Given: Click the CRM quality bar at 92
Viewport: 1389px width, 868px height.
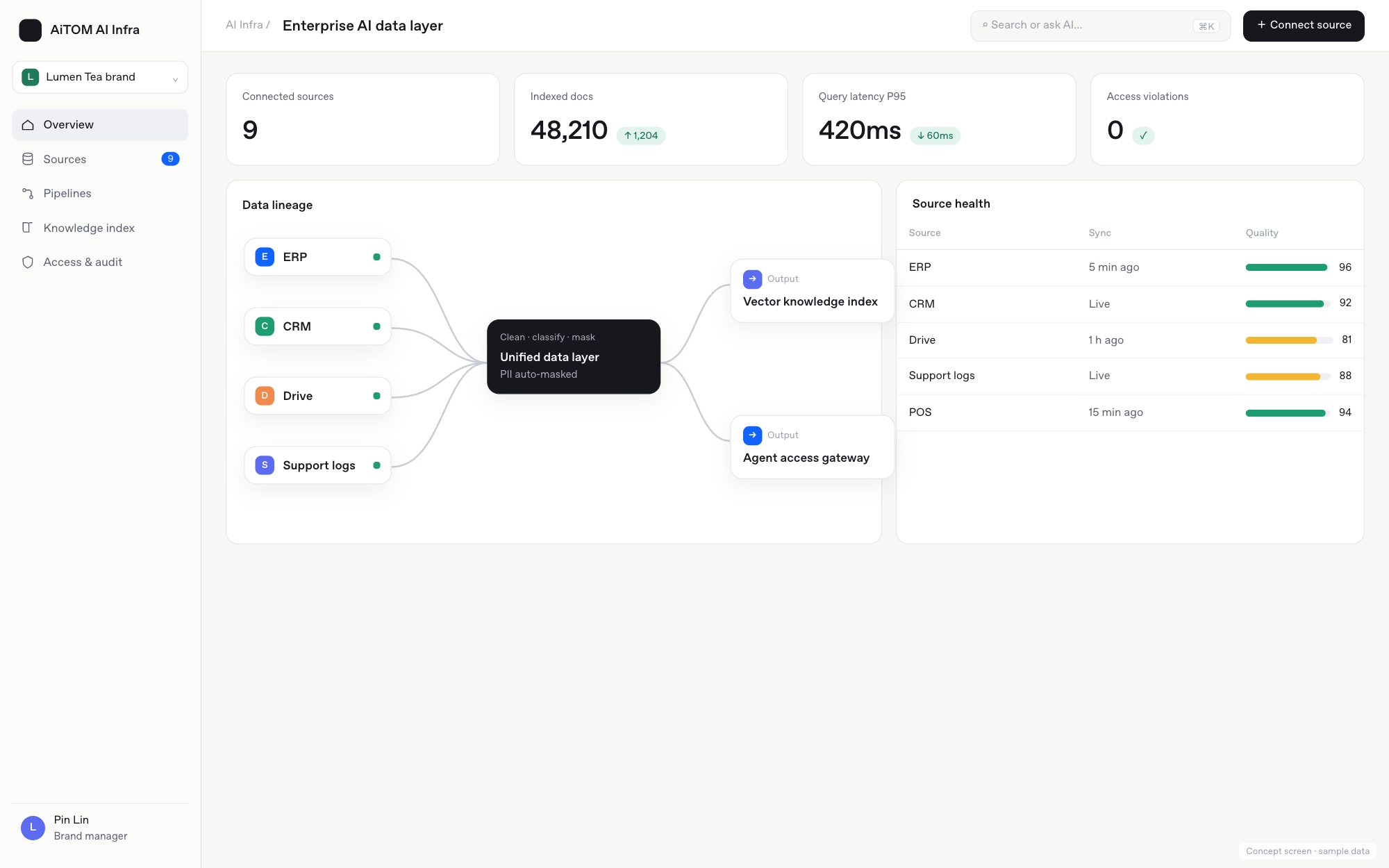Looking at the screenshot, I should point(1288,303).
